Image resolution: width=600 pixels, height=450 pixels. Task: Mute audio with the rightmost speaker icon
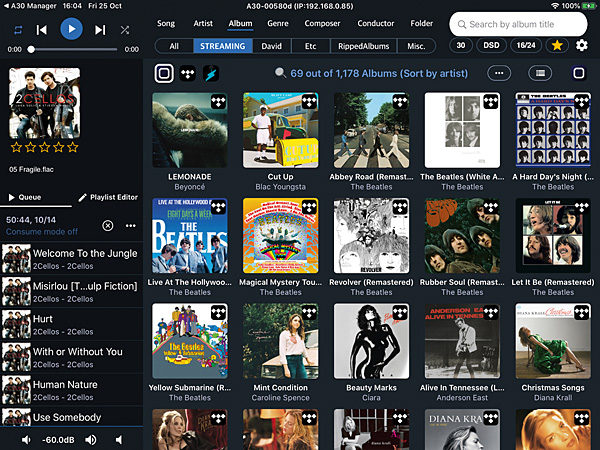pyautogui.click(x=119, y=440)
